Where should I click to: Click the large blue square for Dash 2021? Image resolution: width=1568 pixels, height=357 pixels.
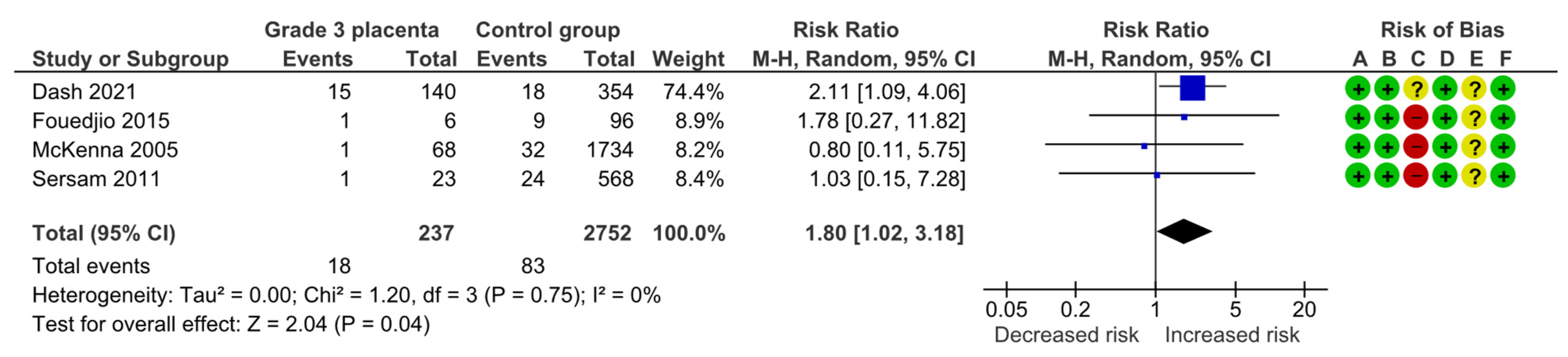point(1192,88)
